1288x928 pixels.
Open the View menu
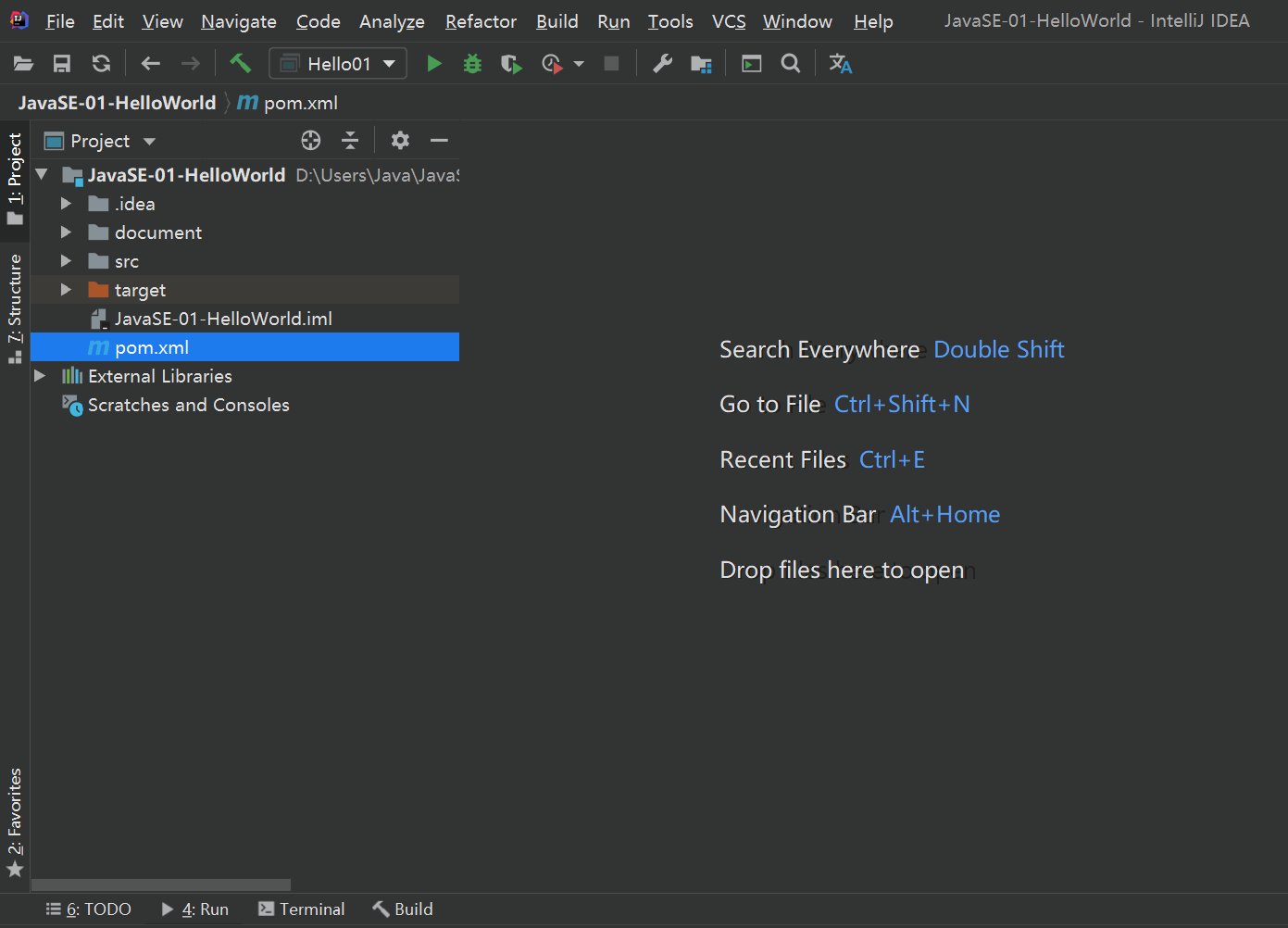tap(162, 21)
